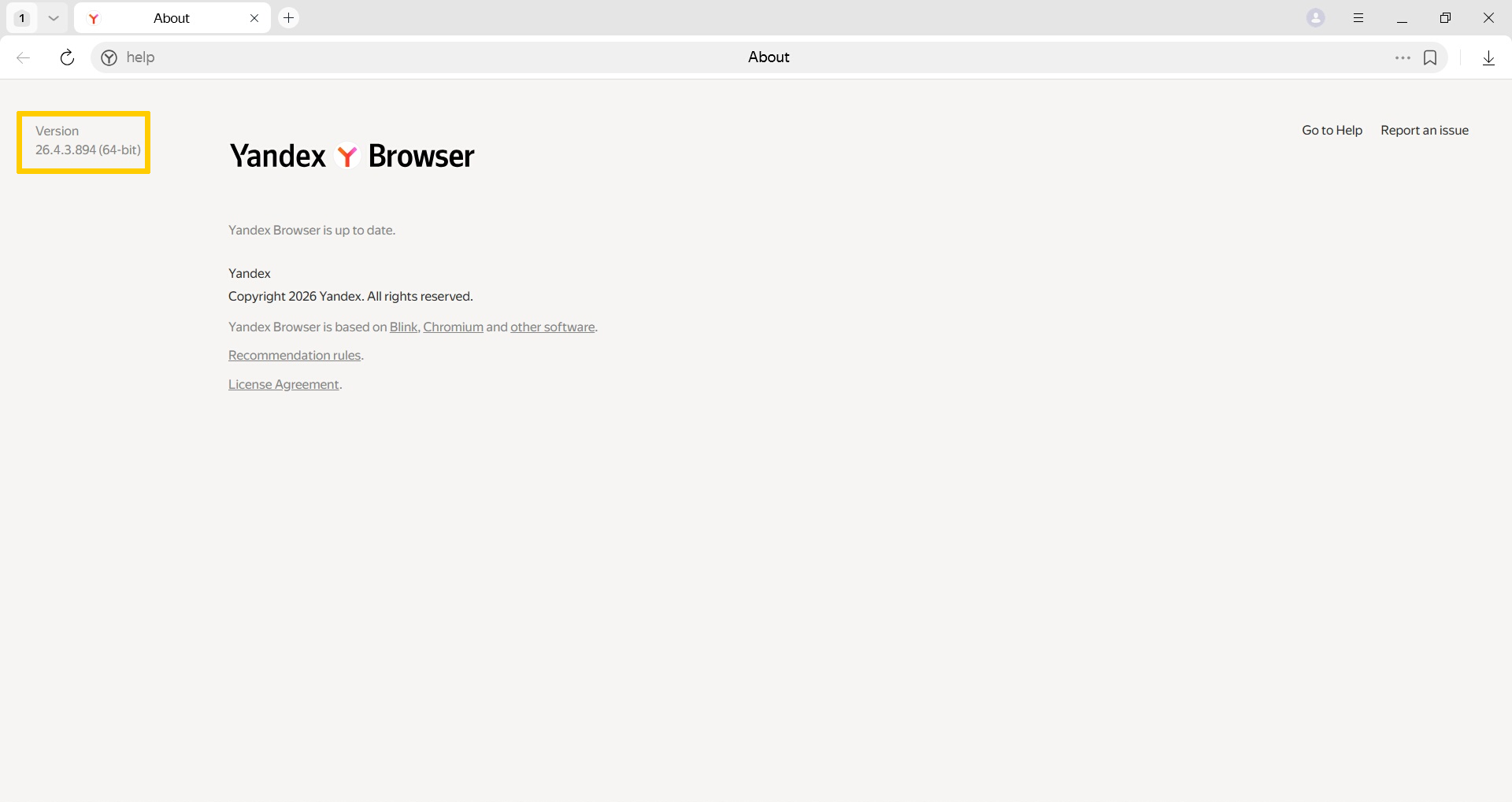Open a new tab with plus button
This screenshot has height=802, width=1512.
coord(289,17)
